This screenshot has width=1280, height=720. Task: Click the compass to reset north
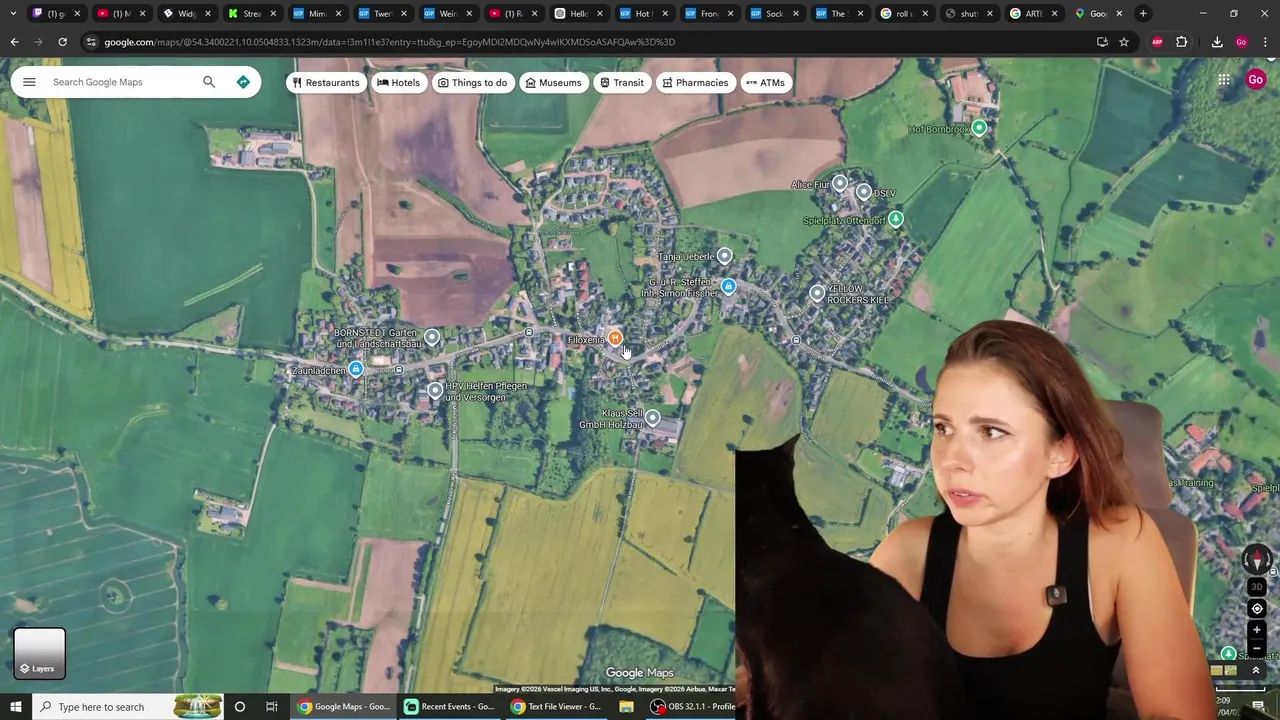coord(1257,560)
